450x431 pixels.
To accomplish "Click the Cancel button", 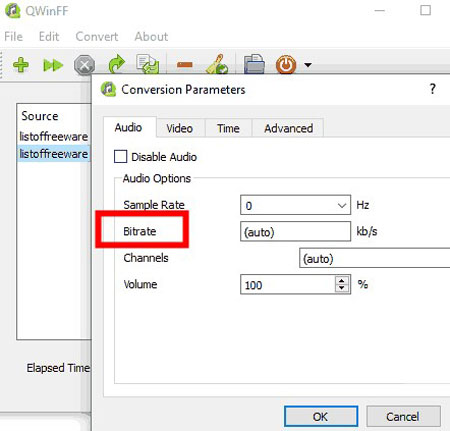I will pos(403,416).
